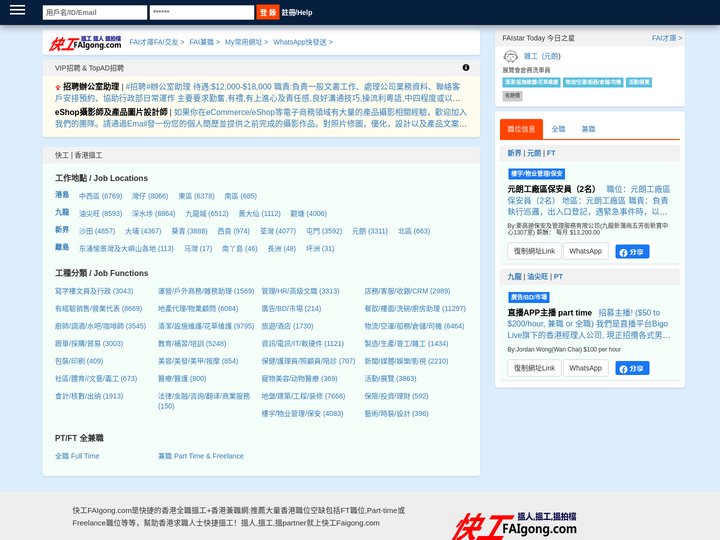Click 複制網址Link for 直播APP主播 job
Screen dimensions: 720x540
tap(534, 368)
